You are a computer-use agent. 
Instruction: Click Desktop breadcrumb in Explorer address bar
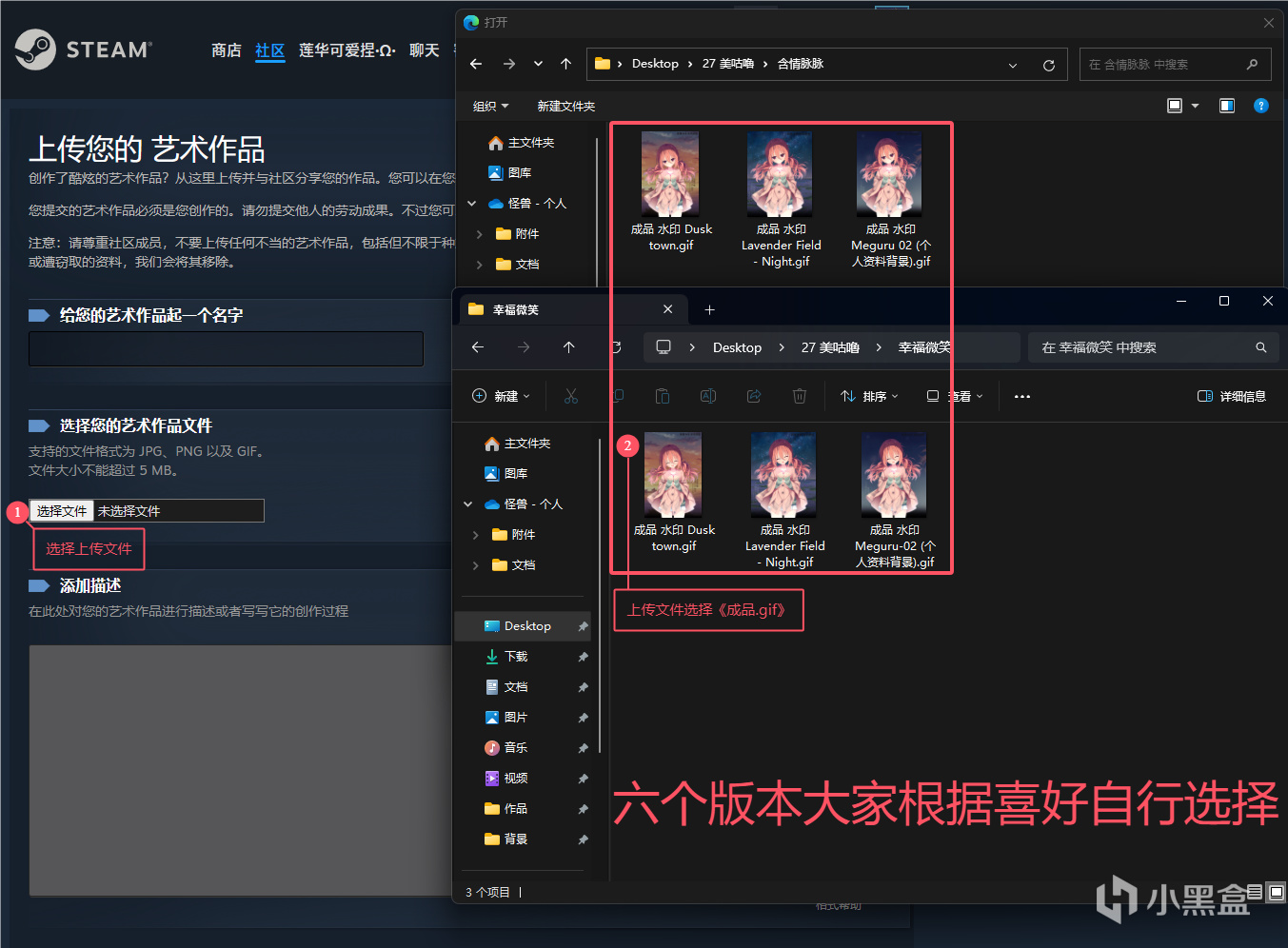[x=737, y=347]
